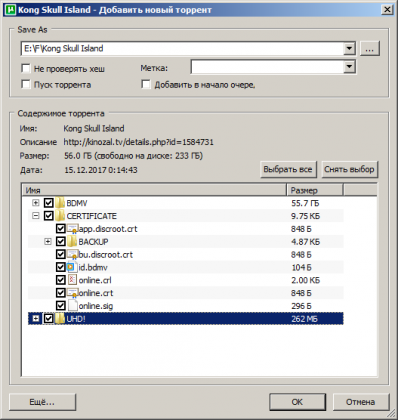Click the uTorrent icon in title bar
The height and width of the screenshot is (420, 398).
tap(11, 9)
